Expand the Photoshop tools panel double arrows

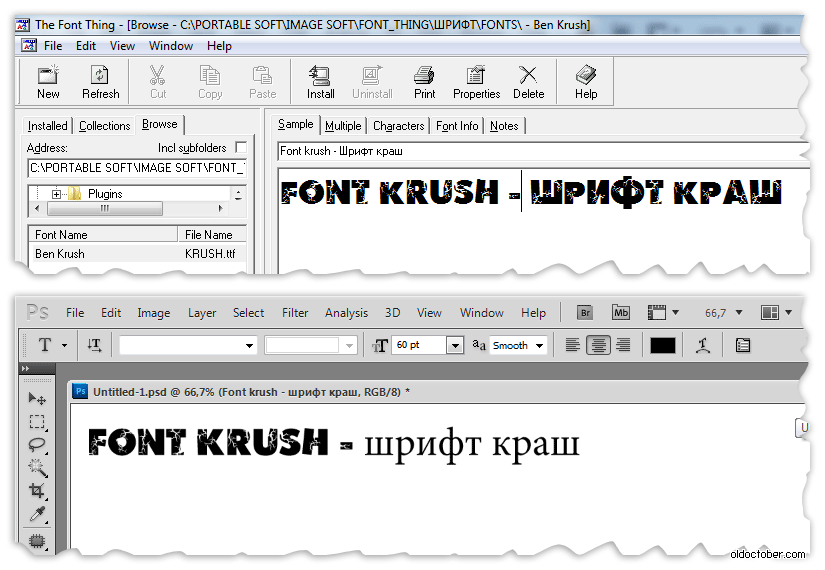point(25,368)
